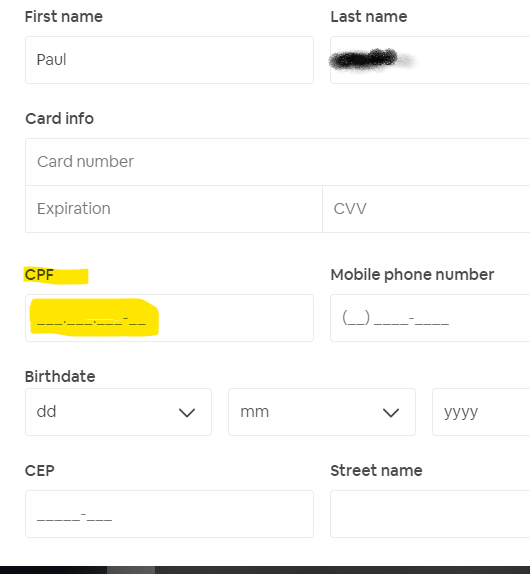Click the Street name input field

(x=430, y=514)
